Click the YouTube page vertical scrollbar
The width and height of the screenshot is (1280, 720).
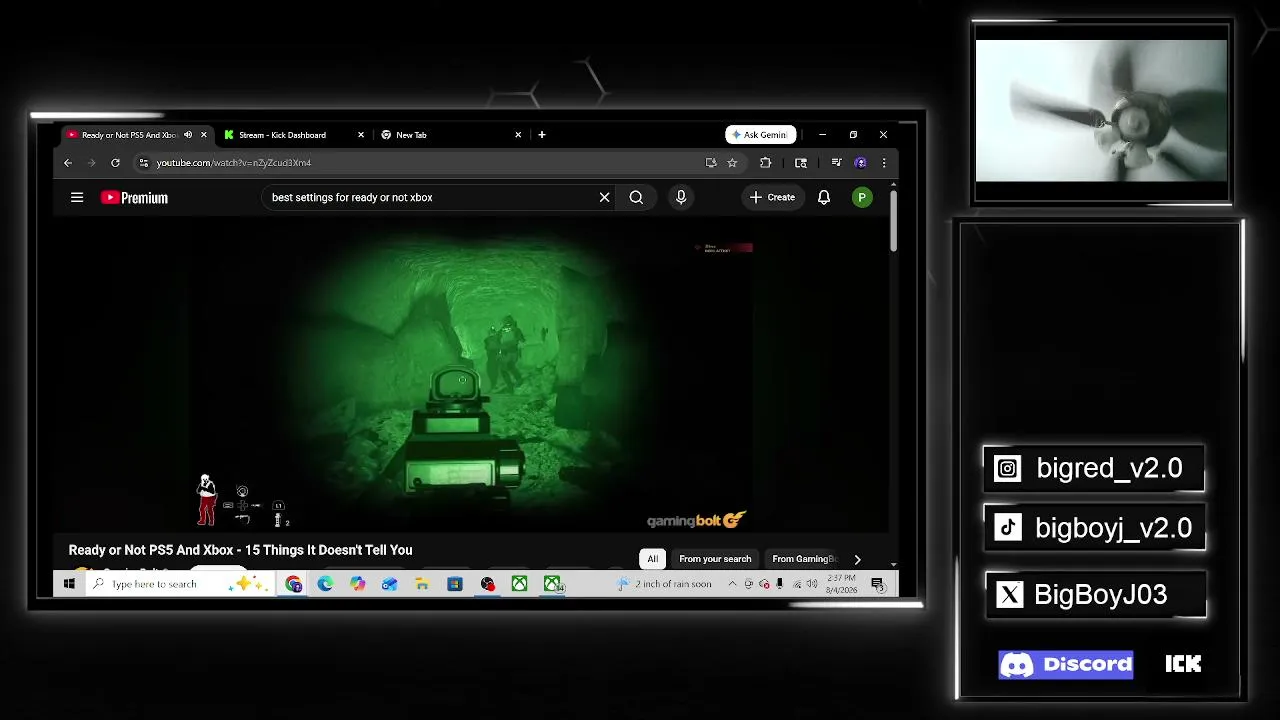click(894, 220)
